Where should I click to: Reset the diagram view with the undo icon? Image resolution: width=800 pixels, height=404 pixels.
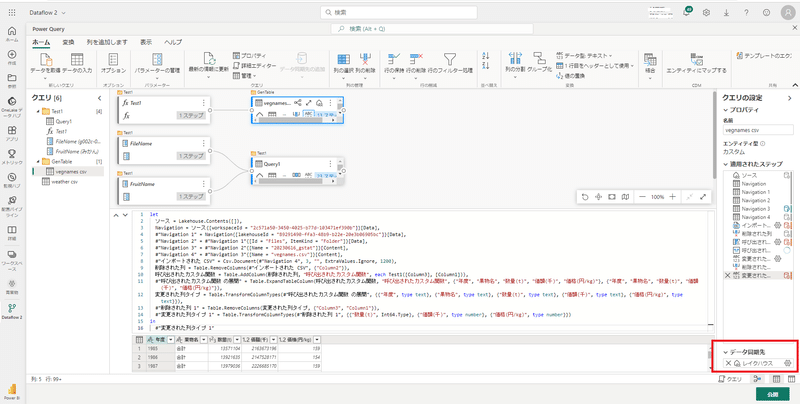coord(585,196)
